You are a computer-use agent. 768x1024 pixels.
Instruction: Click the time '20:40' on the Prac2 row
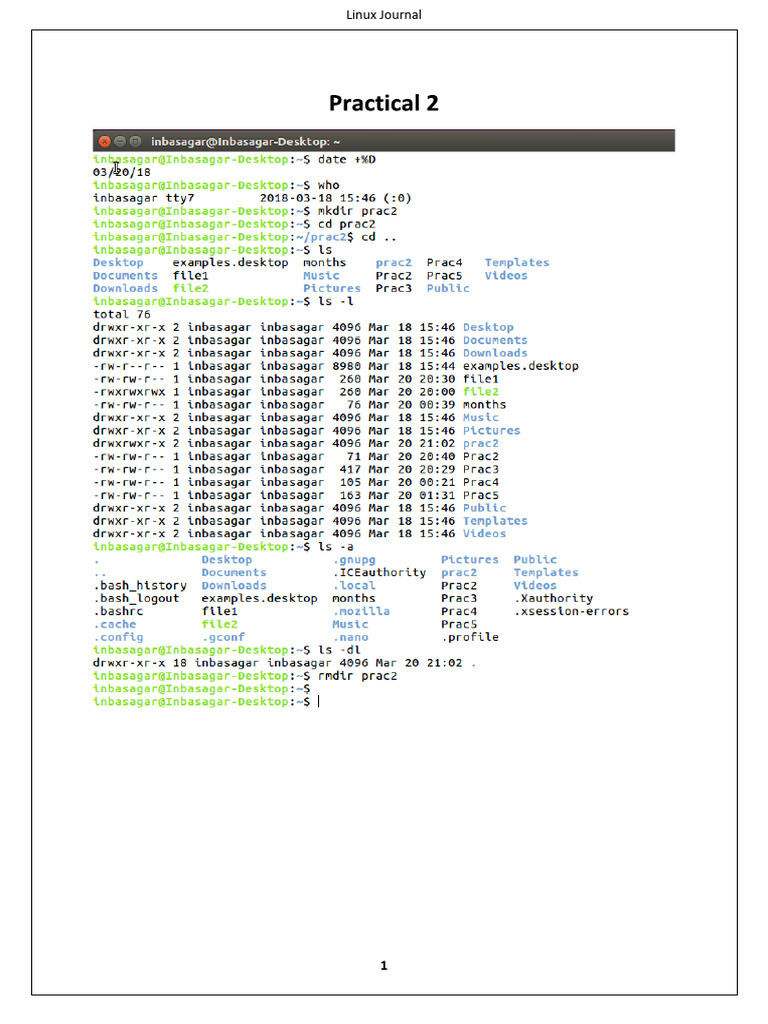click(x=437, y=456)
